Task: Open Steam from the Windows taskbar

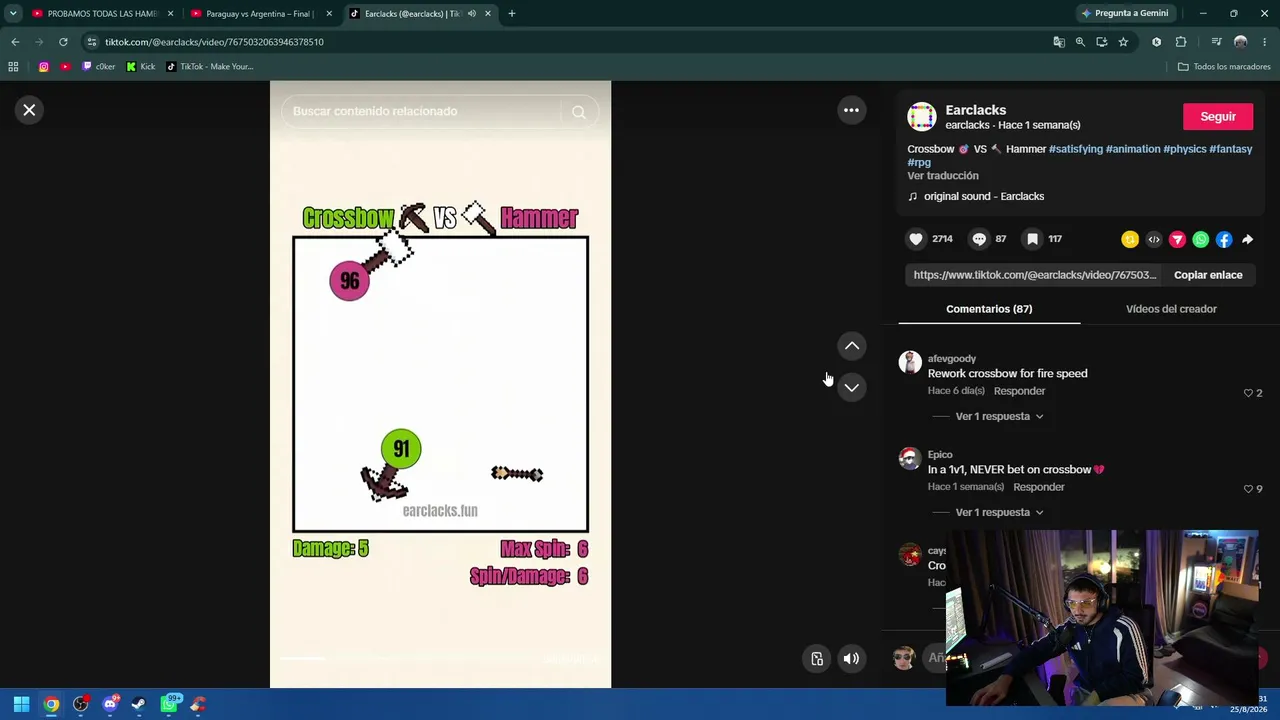Action: pyautogui.click(x=139, y=704)
